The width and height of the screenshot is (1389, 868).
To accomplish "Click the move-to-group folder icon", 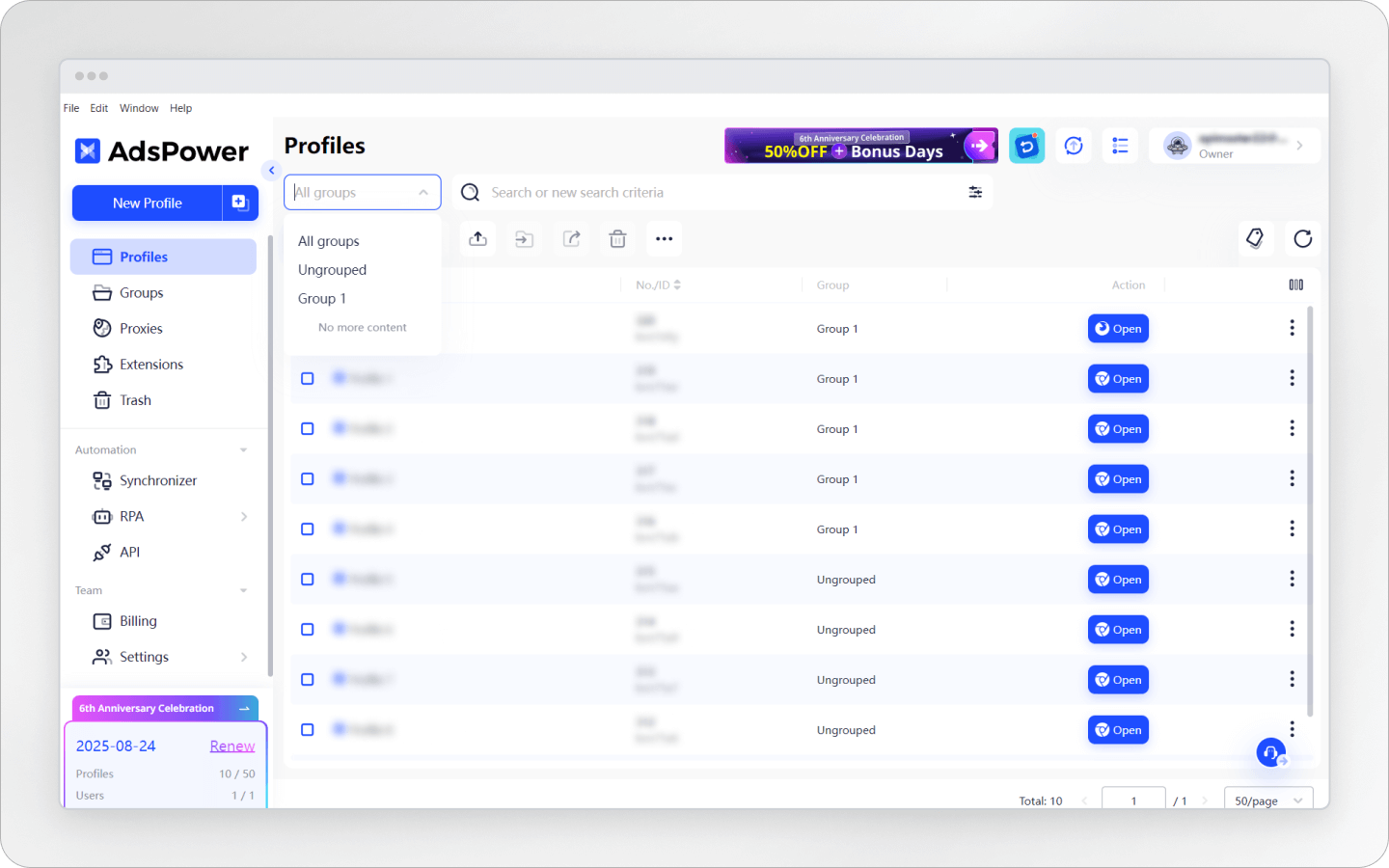I will (524, 238).
